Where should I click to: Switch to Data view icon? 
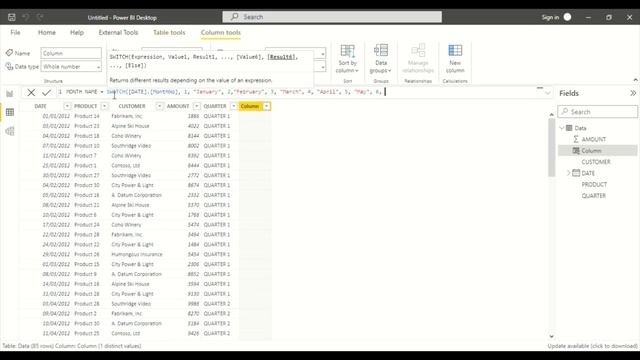tap(10, 112)
